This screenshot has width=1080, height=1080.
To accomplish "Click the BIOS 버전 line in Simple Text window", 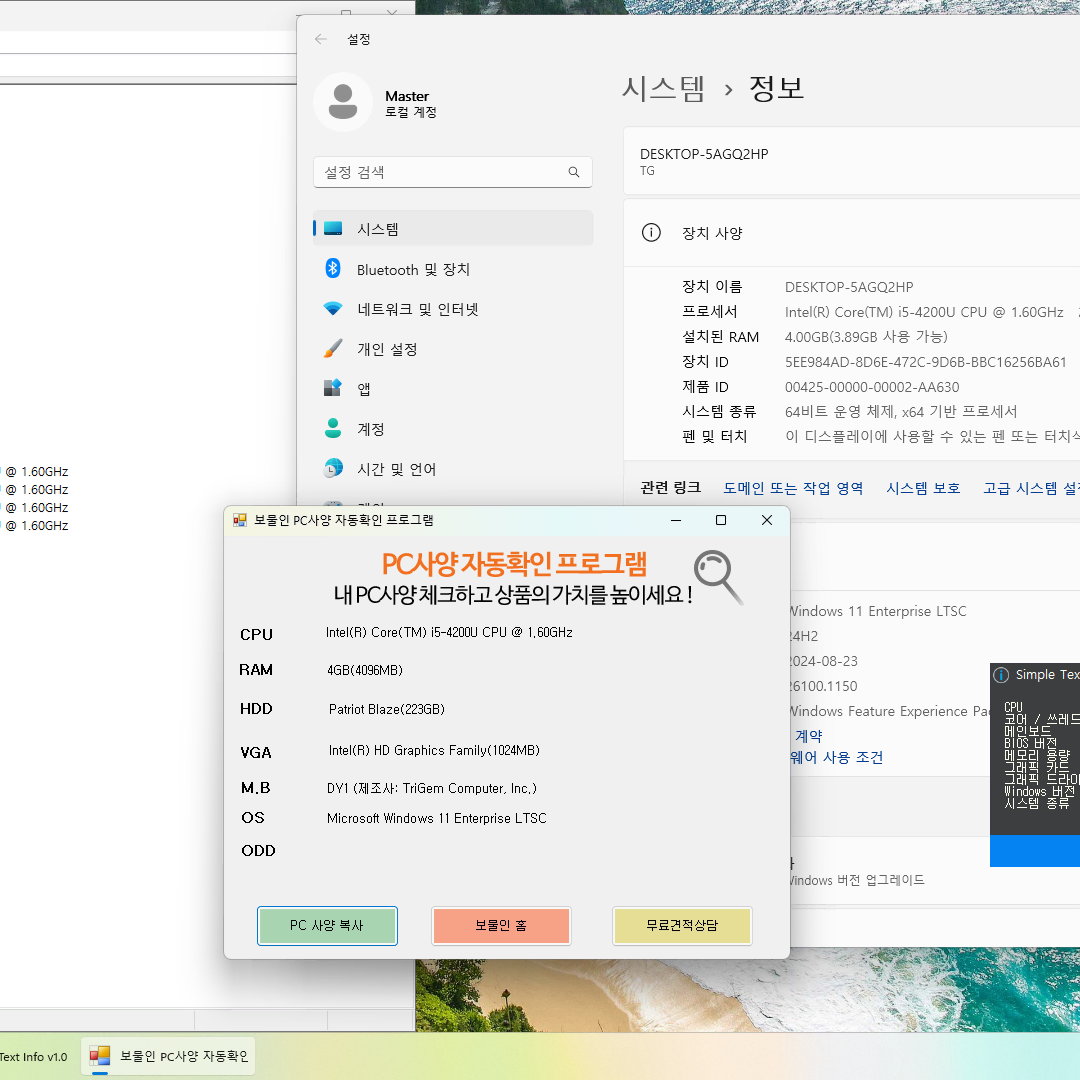I will (x=1030, y=743).
